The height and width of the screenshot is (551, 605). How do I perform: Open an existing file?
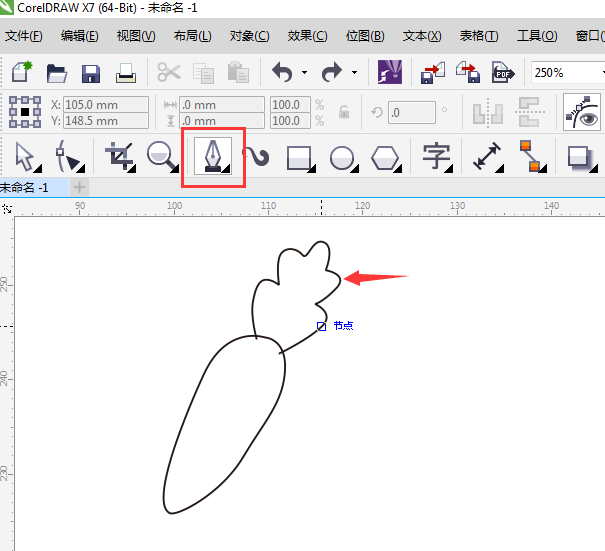56,73
